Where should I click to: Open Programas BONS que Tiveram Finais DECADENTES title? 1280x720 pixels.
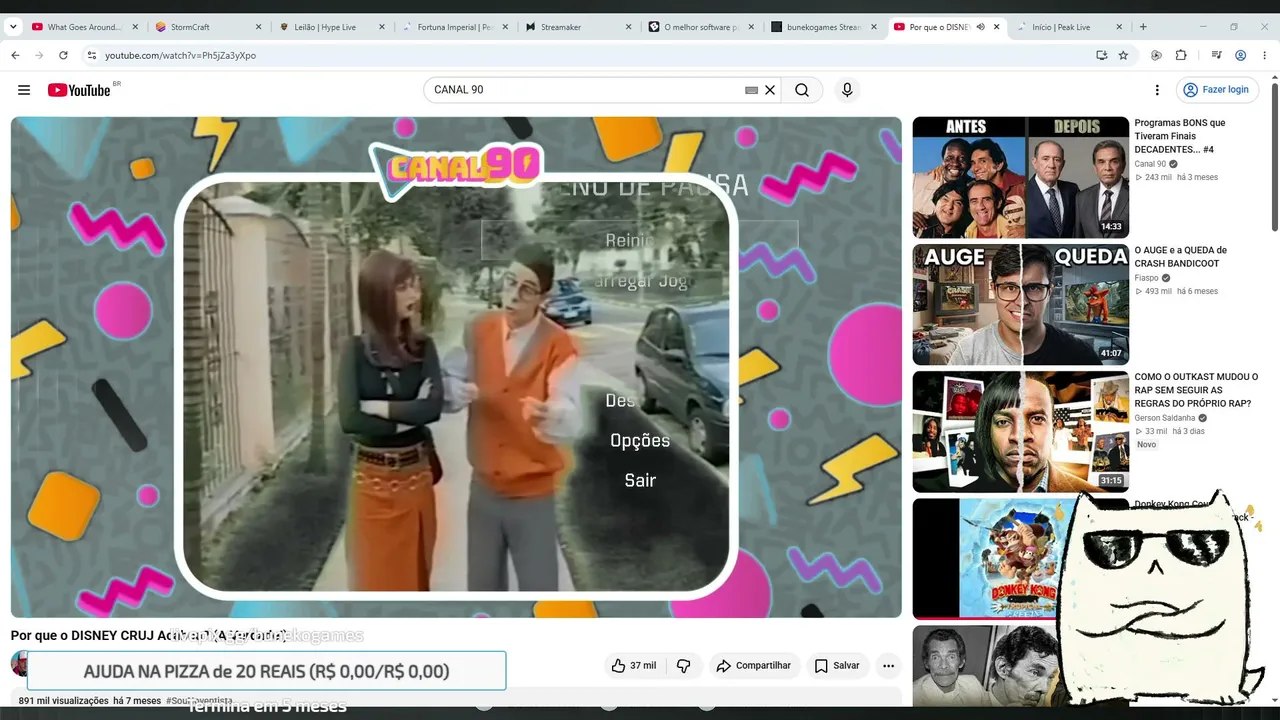coord(1180,136)
